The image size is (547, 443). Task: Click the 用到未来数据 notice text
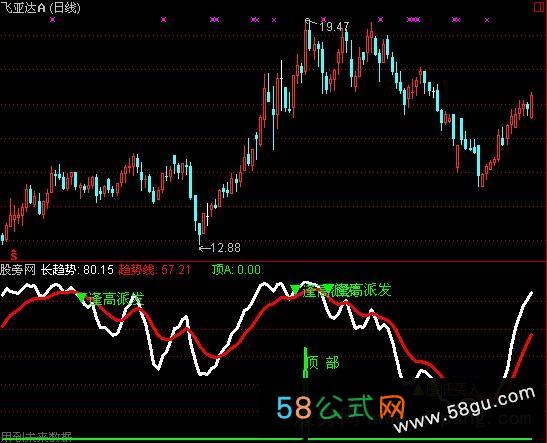click(x=36, y=436)
